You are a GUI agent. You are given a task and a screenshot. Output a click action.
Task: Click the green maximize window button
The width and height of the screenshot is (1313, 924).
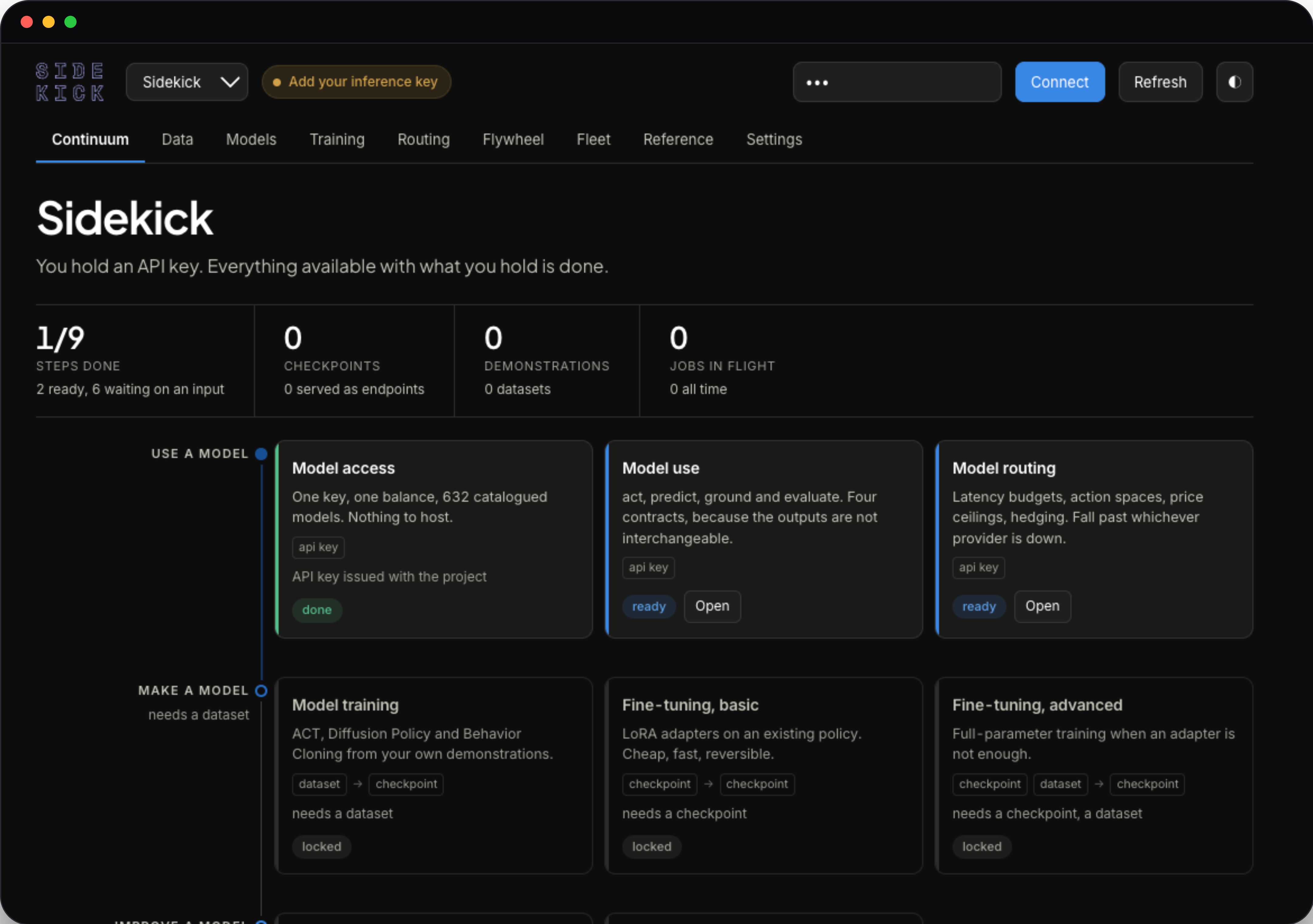click(70, 22)
